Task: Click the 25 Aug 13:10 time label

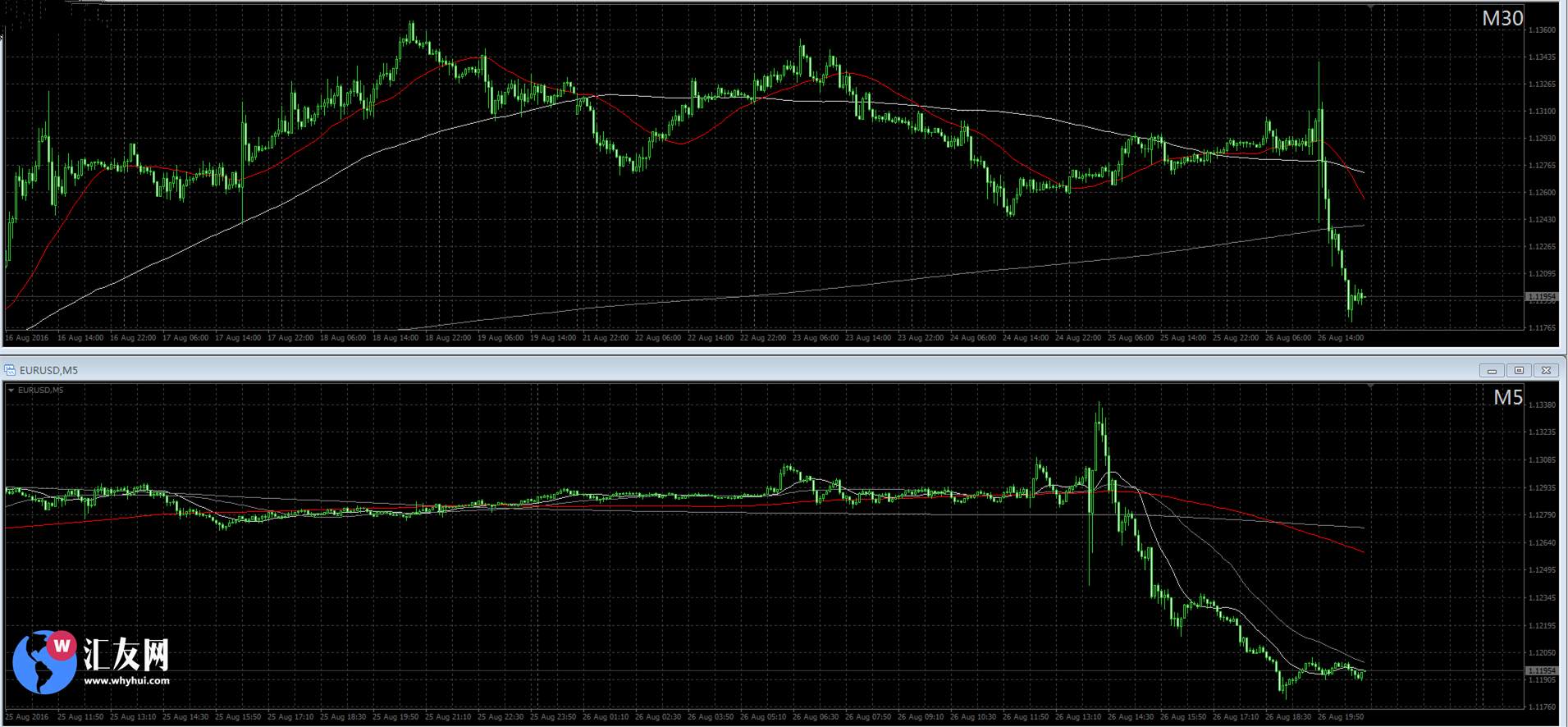Action: tap(133, 717)
